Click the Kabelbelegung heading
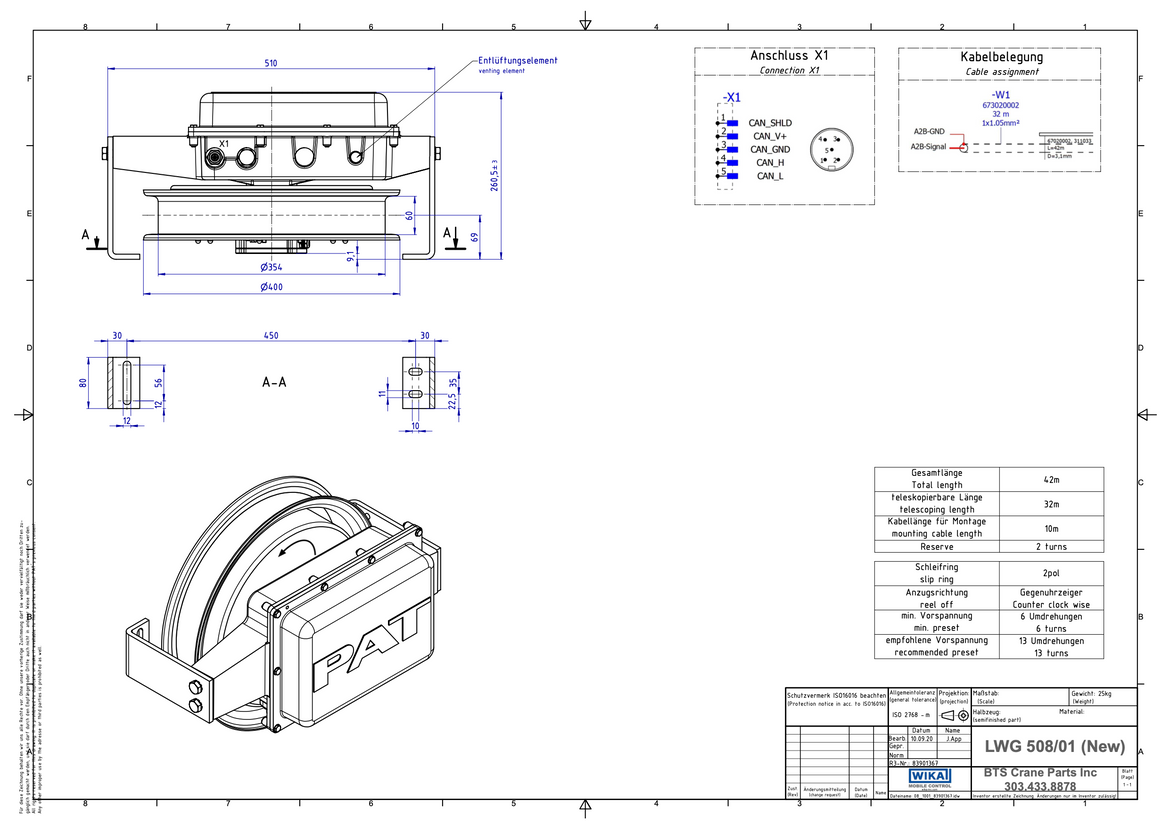 (x=1001, y=57)
